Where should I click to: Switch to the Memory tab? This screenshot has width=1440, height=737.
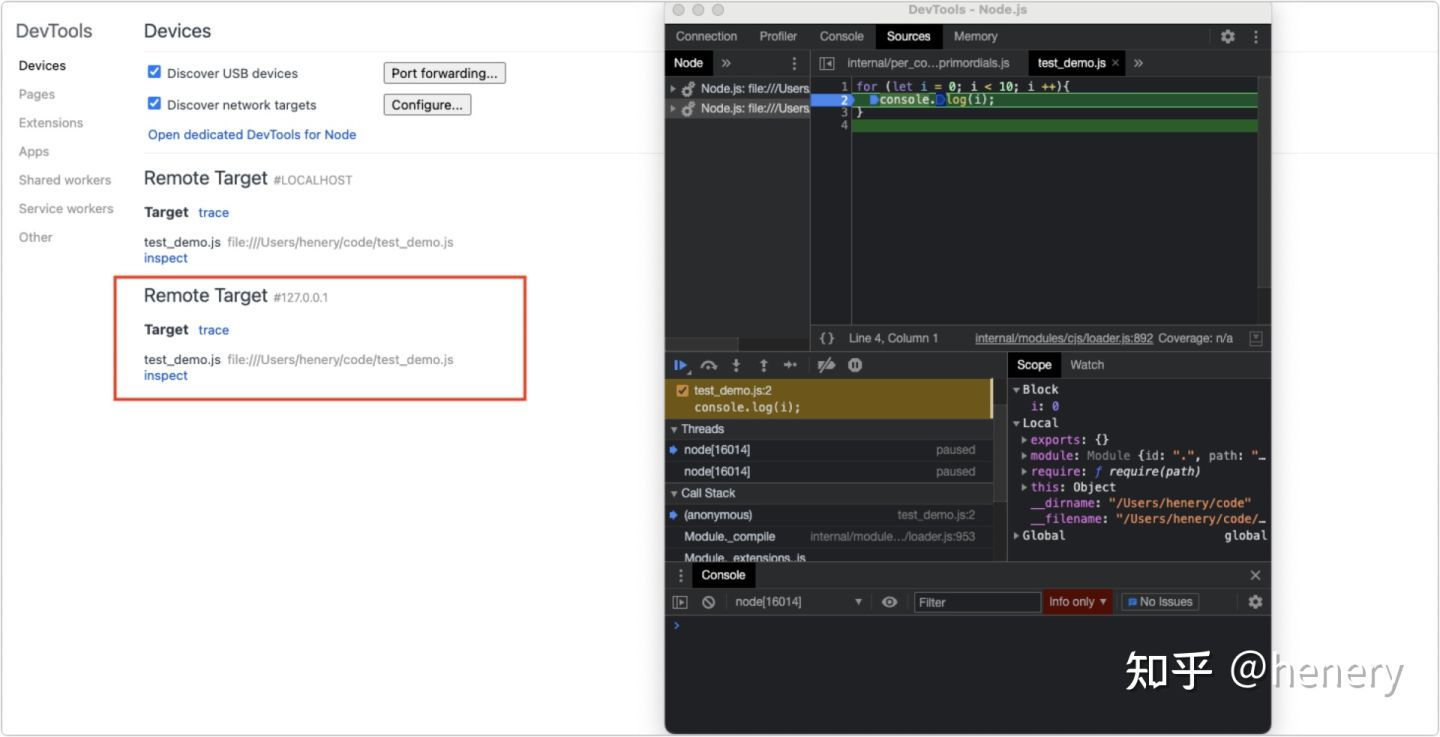976,36
